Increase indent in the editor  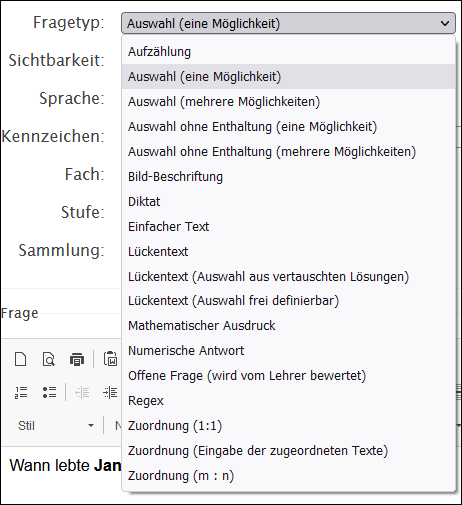[110, 392]
